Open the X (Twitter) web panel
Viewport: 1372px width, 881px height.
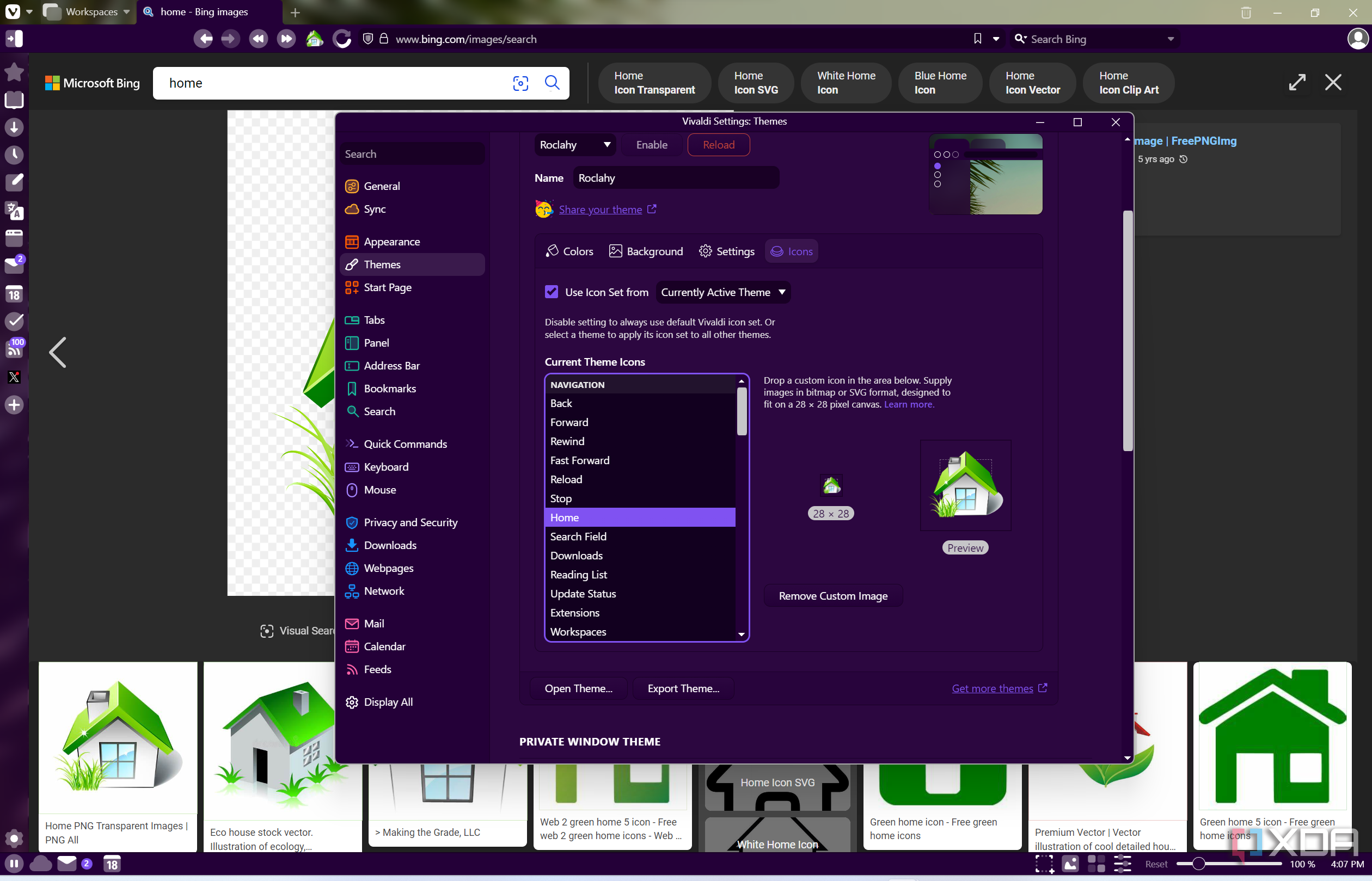pyautogui.click(x=14, y=377)
